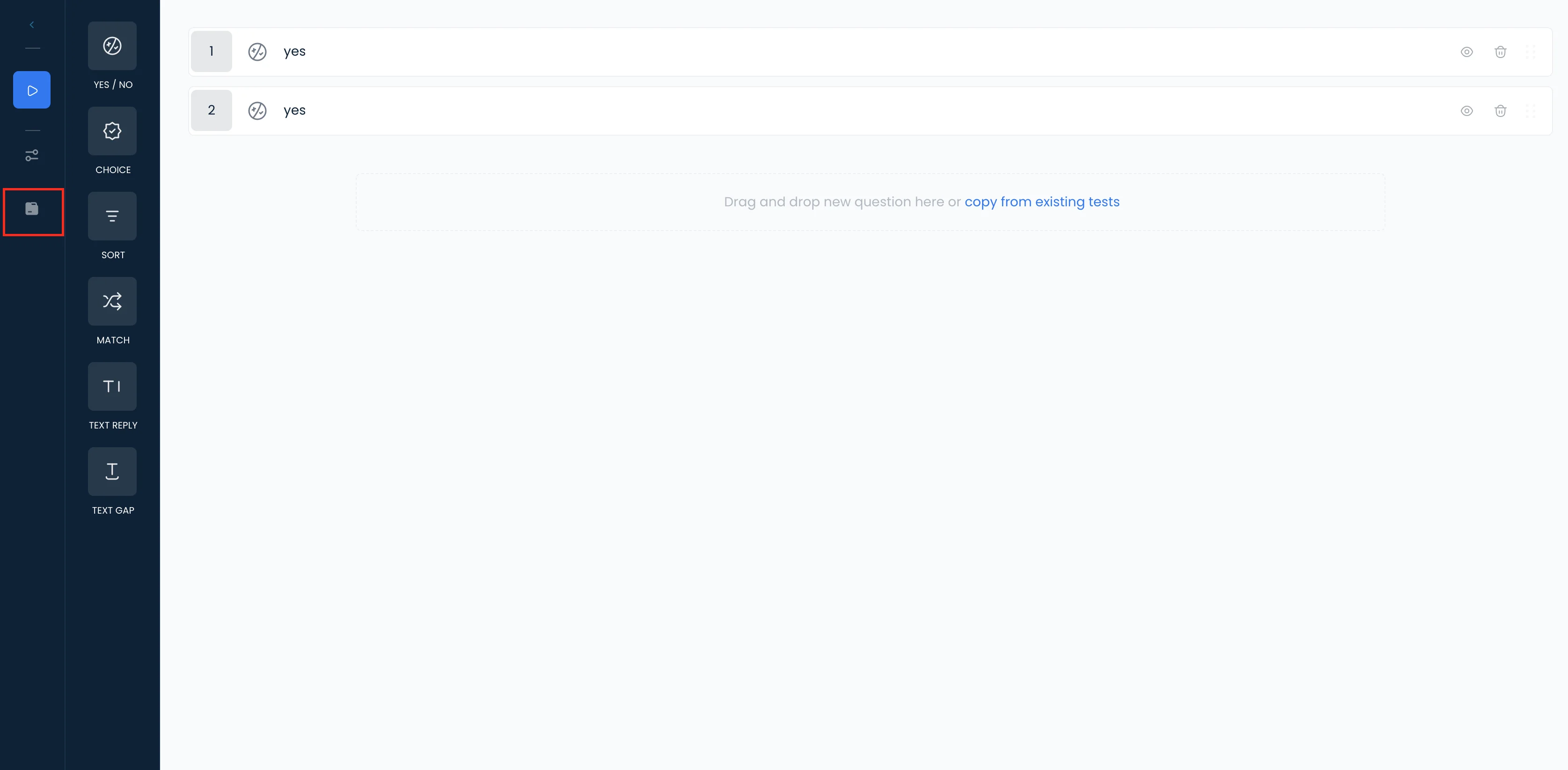Screen dimensions: 1568x770
Task: Open question 1 titled yes
Action: (294, 52)
